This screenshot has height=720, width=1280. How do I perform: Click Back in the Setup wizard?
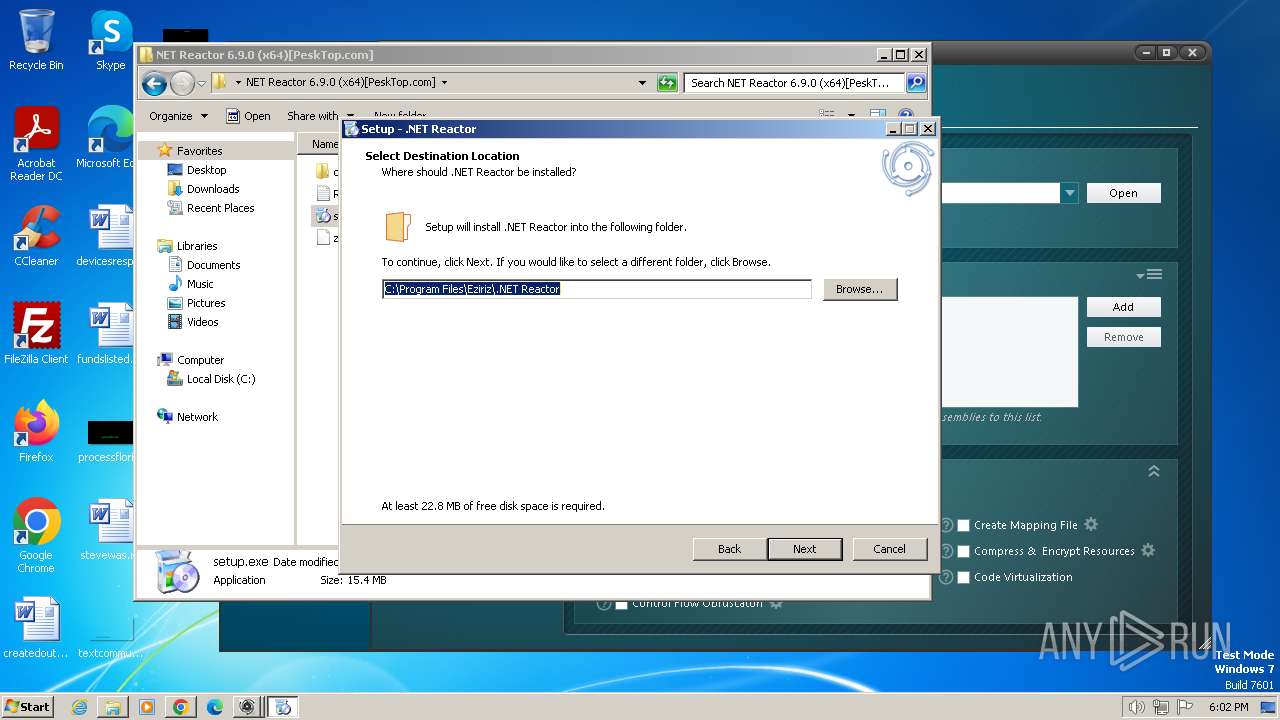[730, 549]
